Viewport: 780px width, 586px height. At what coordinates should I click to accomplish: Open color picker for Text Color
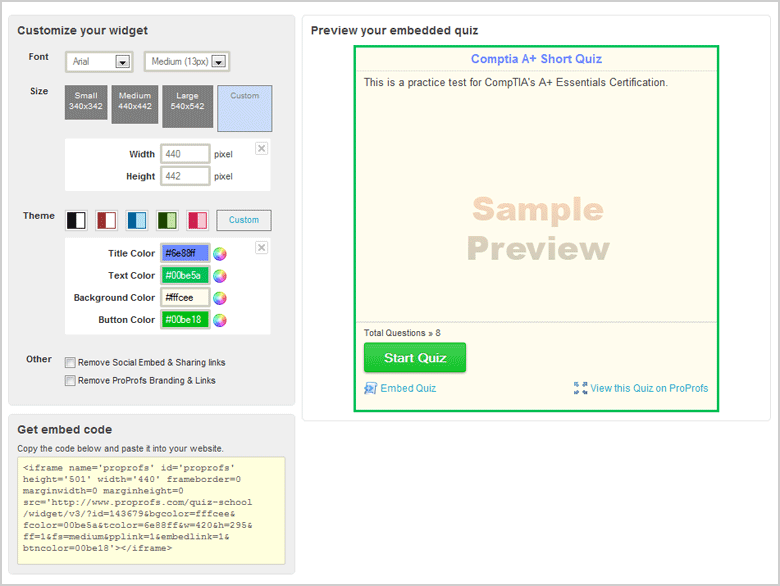[x=220, y=276]
